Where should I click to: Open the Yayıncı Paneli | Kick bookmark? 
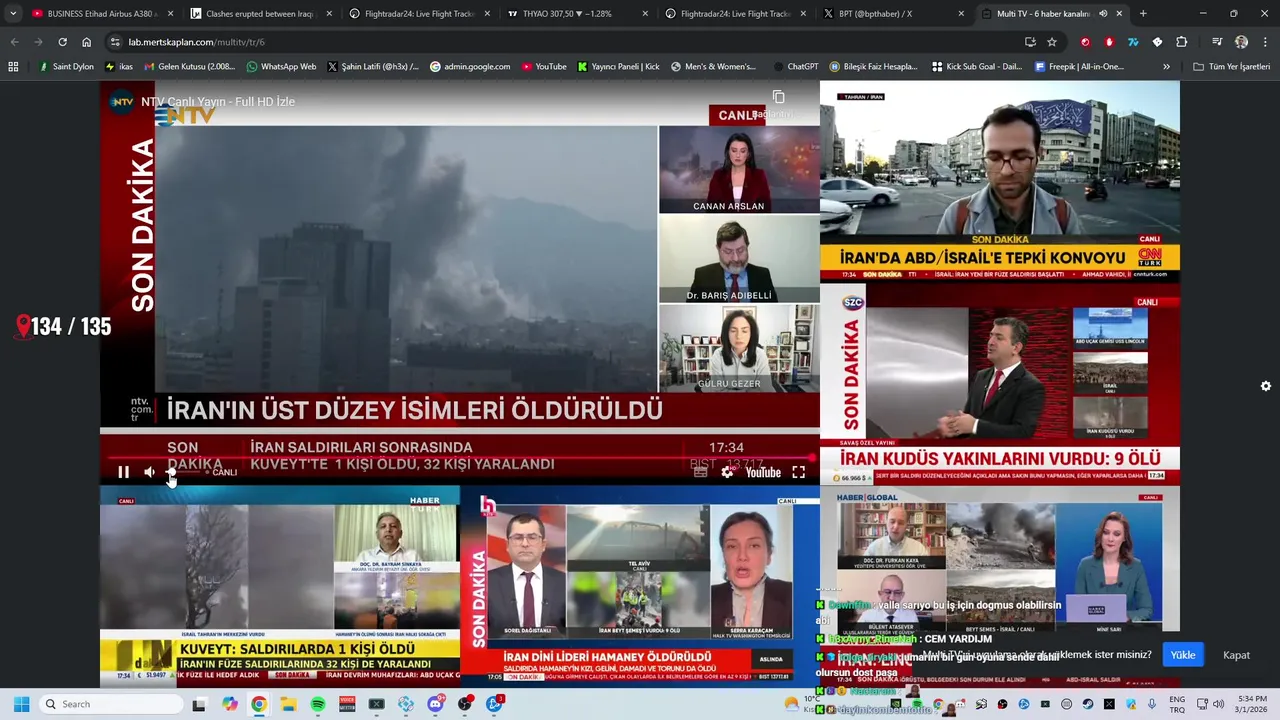(x=617, y=67)
